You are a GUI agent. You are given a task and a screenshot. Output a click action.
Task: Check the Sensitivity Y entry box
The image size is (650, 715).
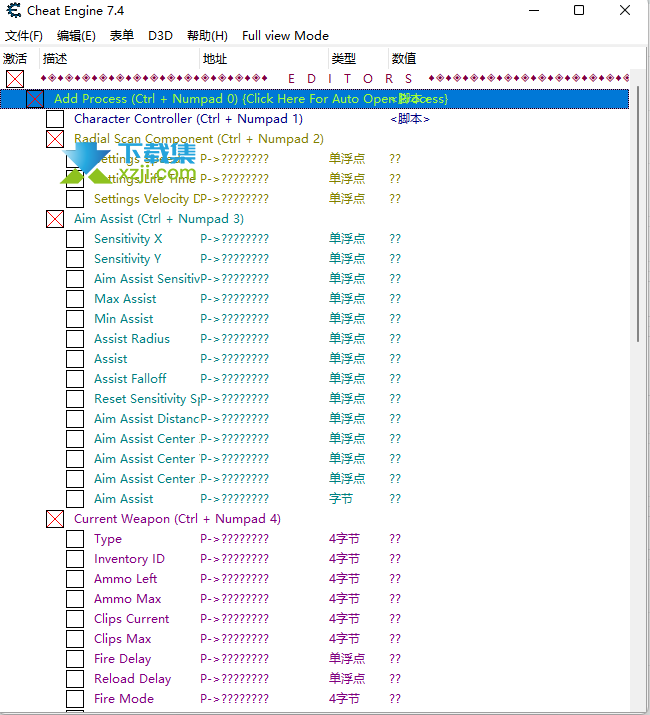click(75, 259)
